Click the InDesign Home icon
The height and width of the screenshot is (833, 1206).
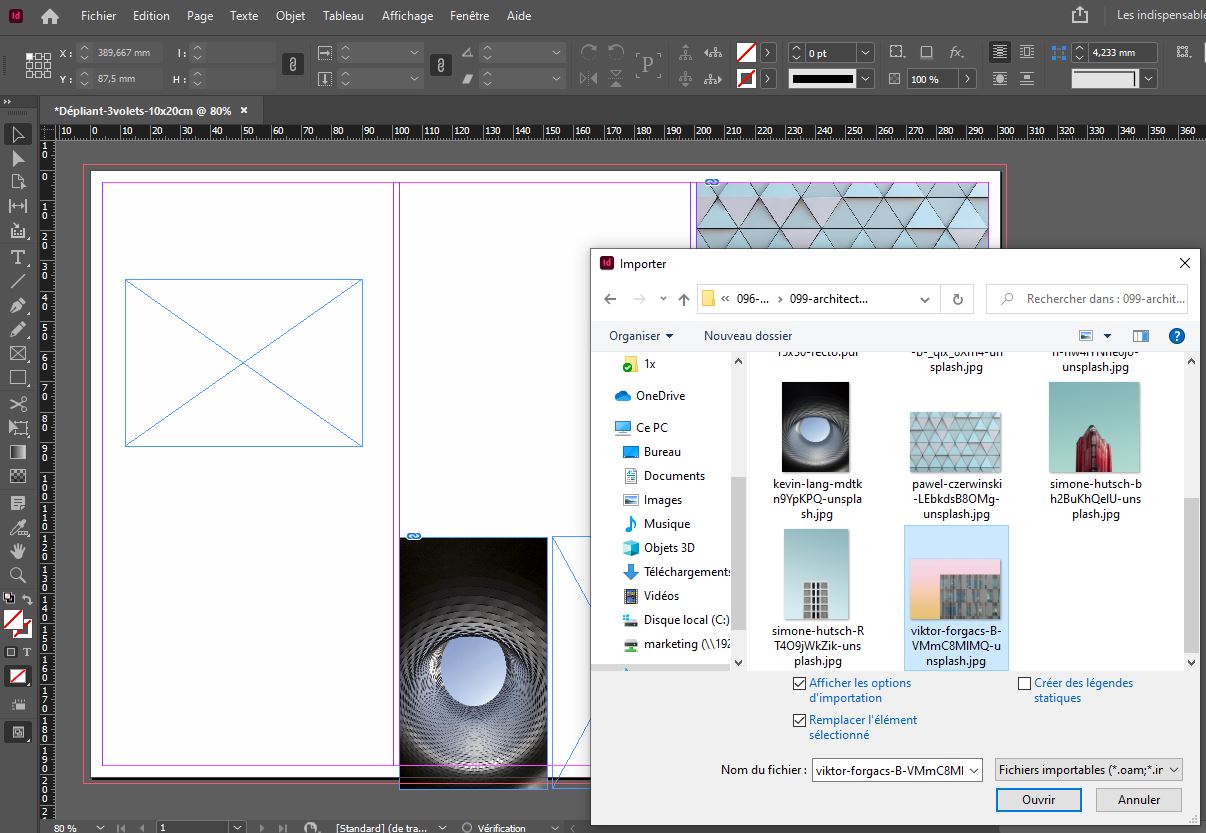tap(49, 16)
